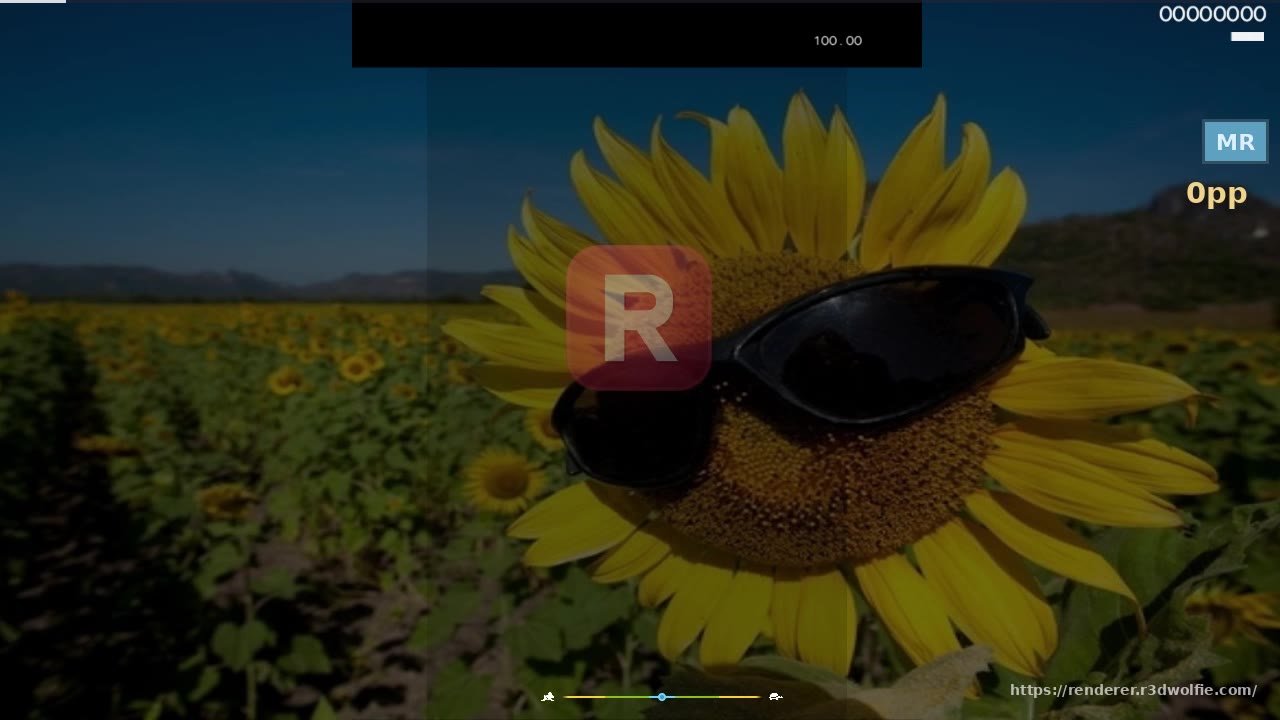Viewport: 1280px width, 720px height.
Task: Click the 0pp performance counter
Action: click(x=1217, y=193)
